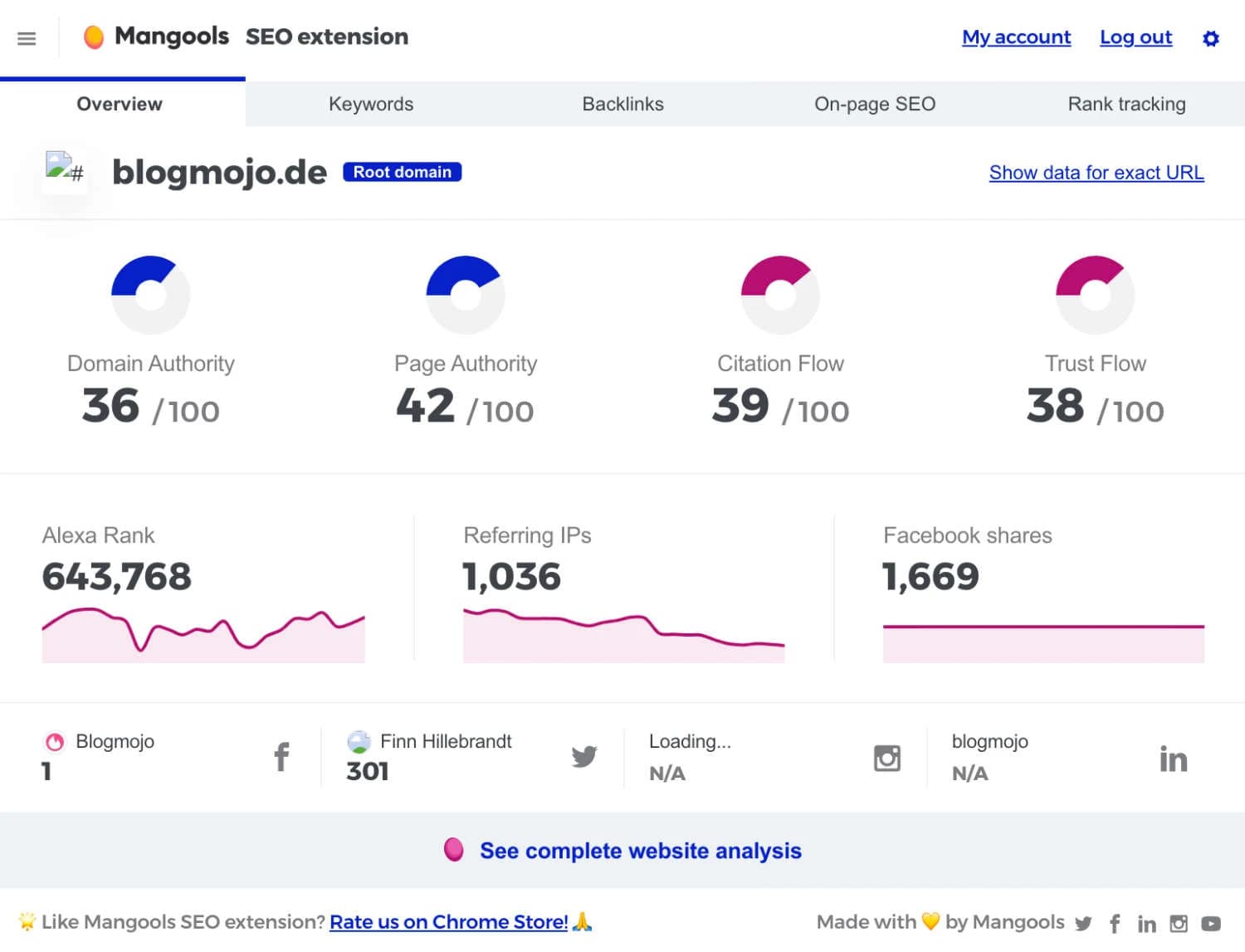
Task: Switch to the On-page SEO tab
Action: coord(875,104)
